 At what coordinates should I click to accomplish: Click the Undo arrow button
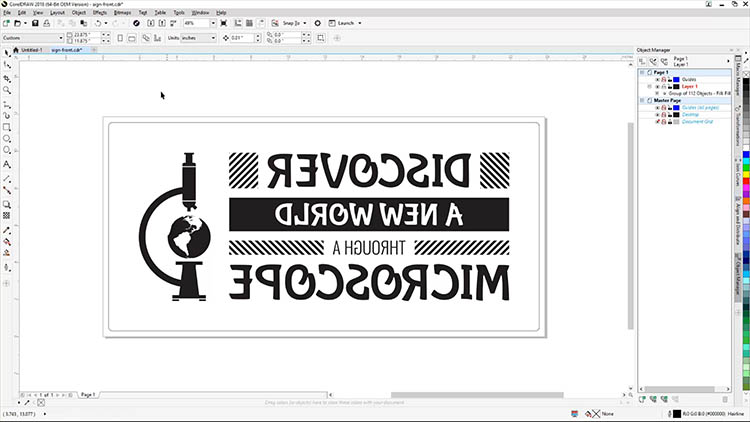tap(98, 23)
